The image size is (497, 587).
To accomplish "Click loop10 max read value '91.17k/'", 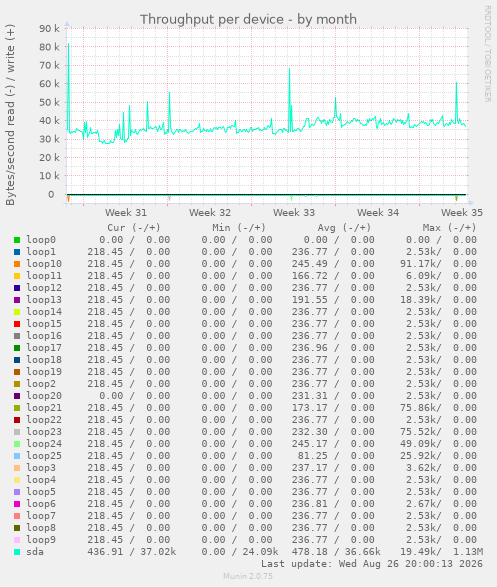I will 421,264.
